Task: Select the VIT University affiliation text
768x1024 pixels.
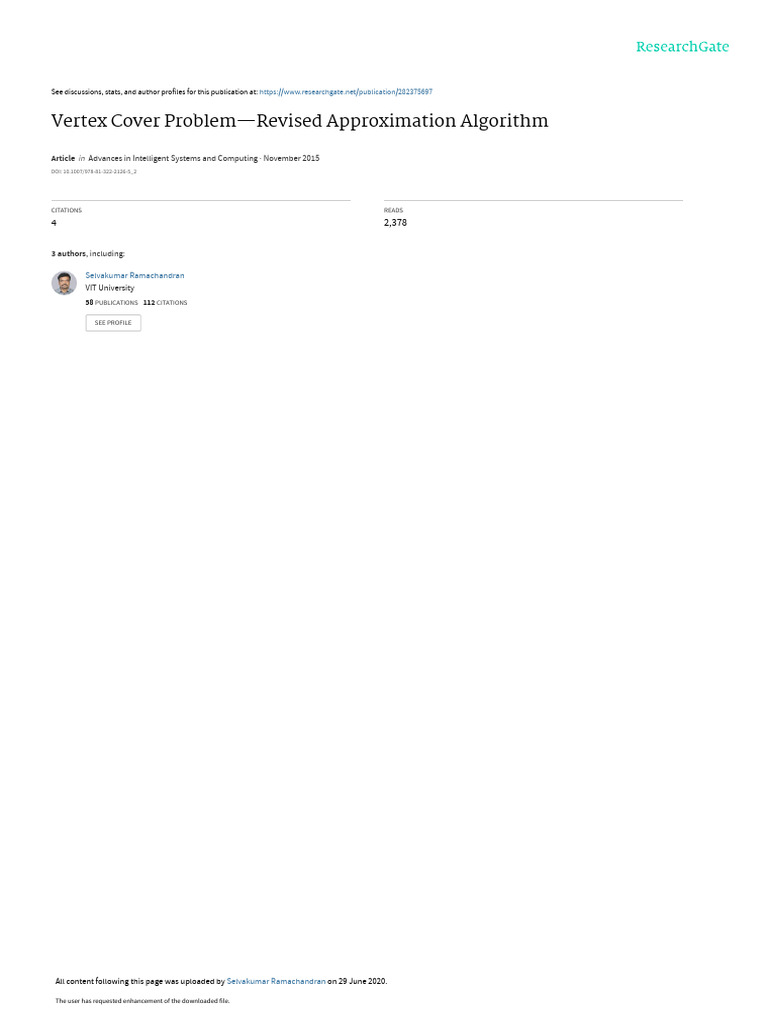Action: pos(110,288)
